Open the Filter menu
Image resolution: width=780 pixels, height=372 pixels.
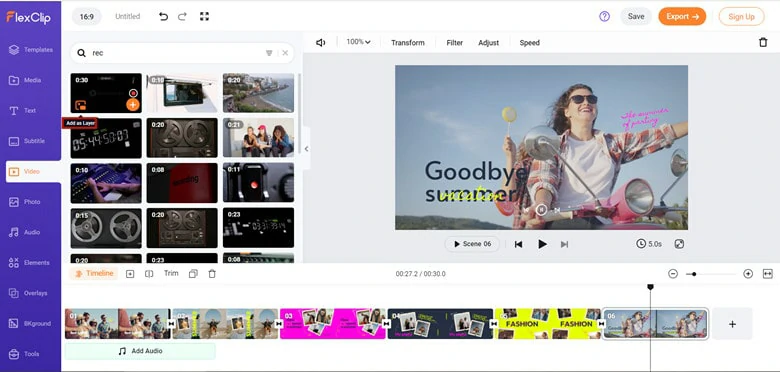pos(455,43)
